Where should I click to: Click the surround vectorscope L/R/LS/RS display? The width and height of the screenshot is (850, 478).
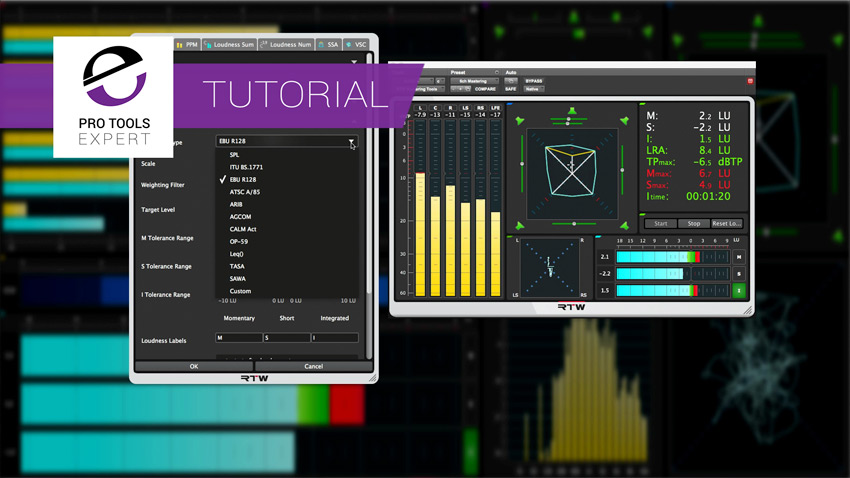[550, 268]
